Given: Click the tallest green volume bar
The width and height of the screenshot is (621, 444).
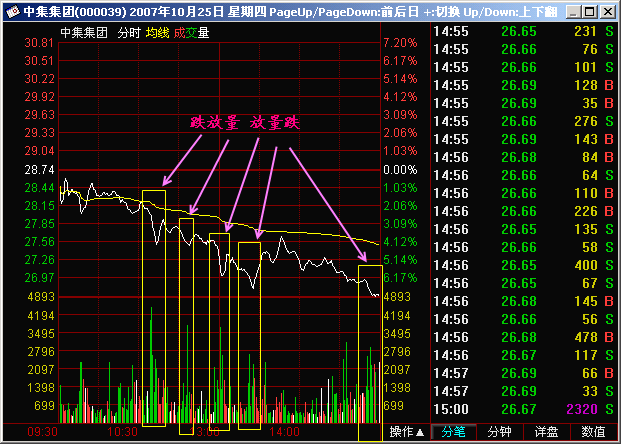Looking at the screenshot, I should pos(151,365).
